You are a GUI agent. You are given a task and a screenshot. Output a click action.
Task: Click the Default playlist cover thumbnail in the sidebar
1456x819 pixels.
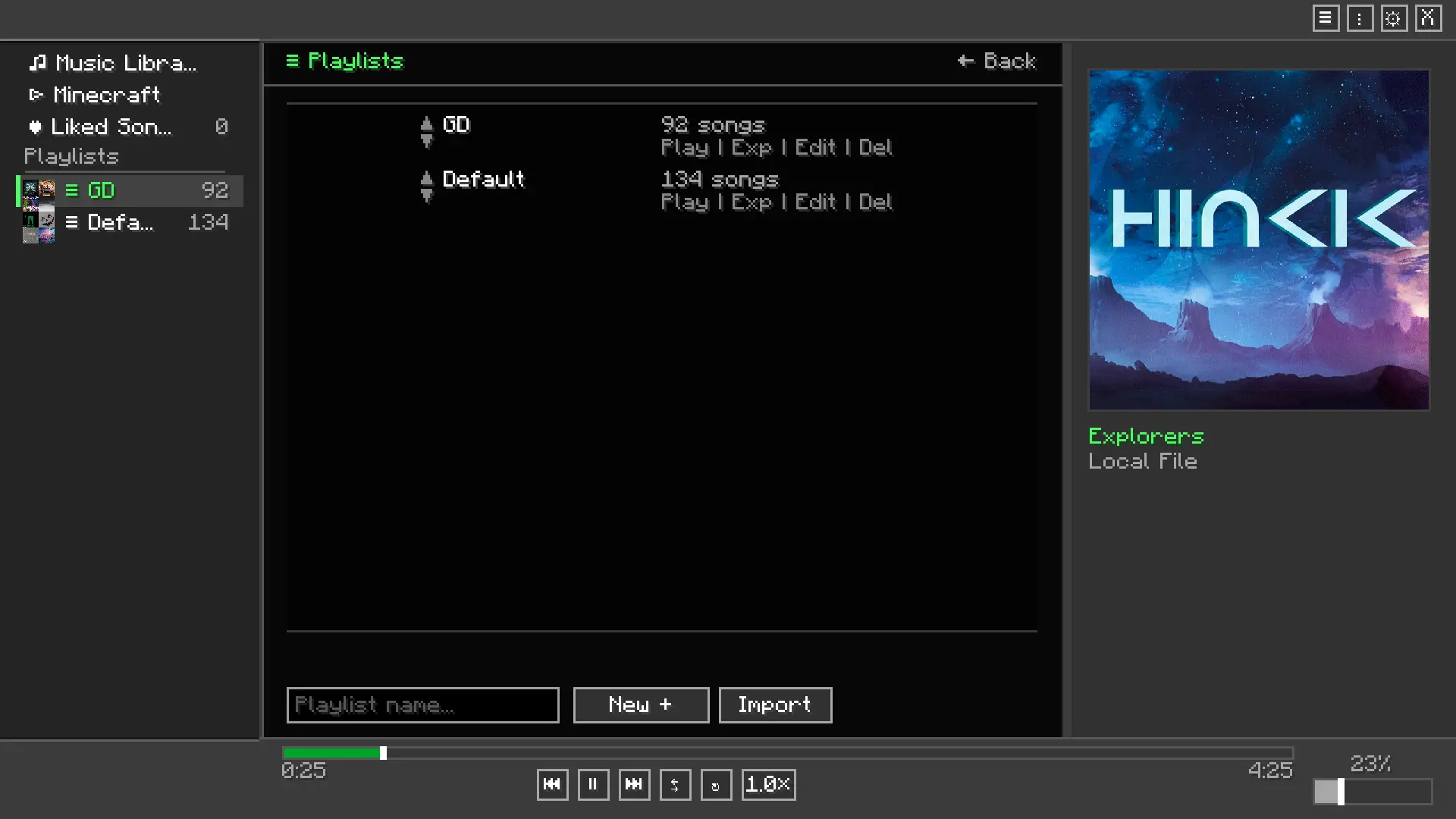click(38, 227)
